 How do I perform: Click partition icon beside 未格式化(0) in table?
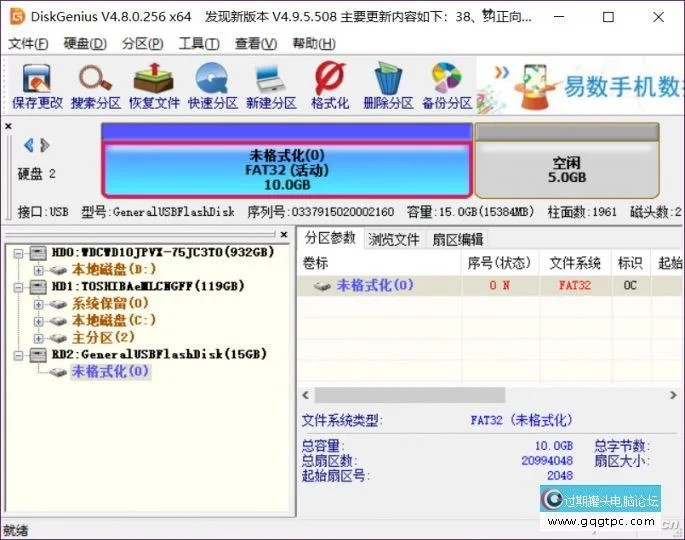tap(322, 286)
